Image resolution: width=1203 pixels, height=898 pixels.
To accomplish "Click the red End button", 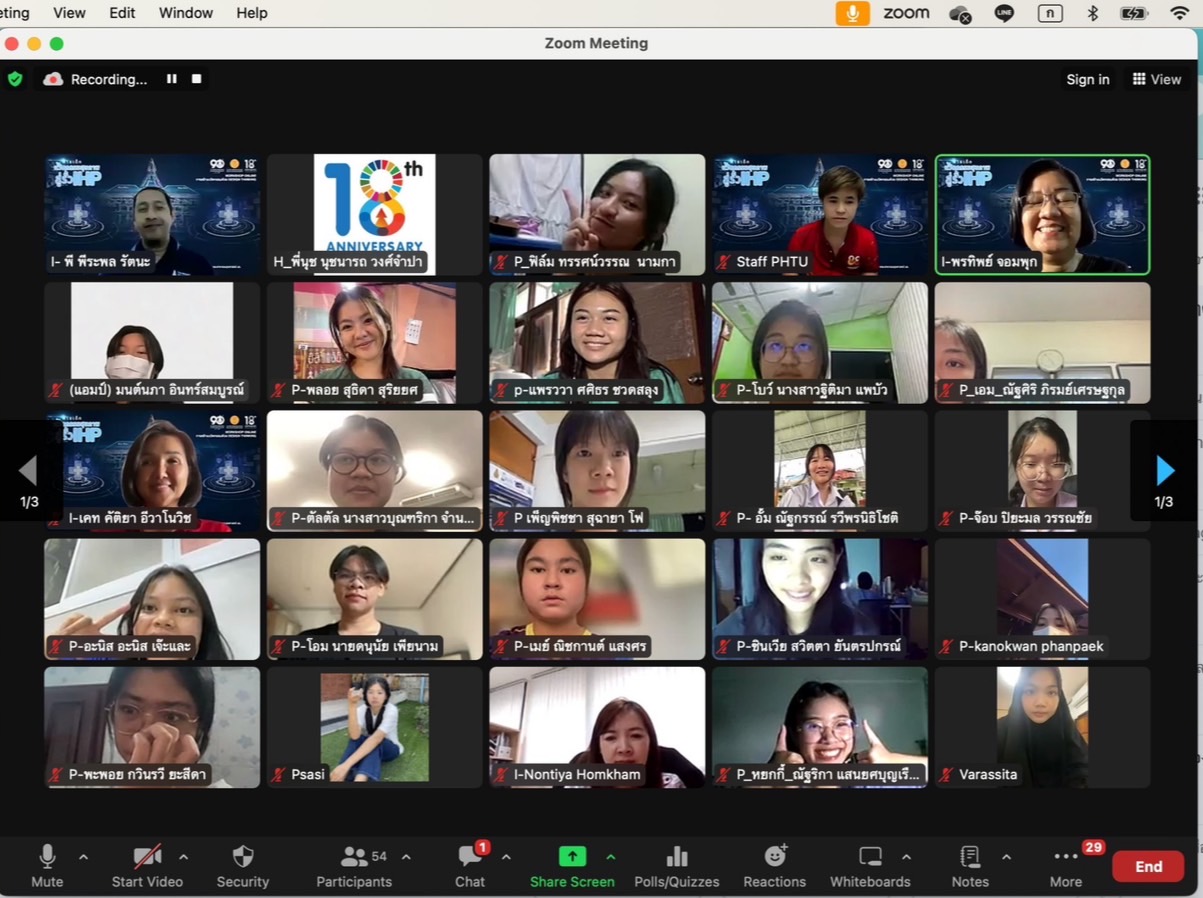I will tap(1148, 866).
